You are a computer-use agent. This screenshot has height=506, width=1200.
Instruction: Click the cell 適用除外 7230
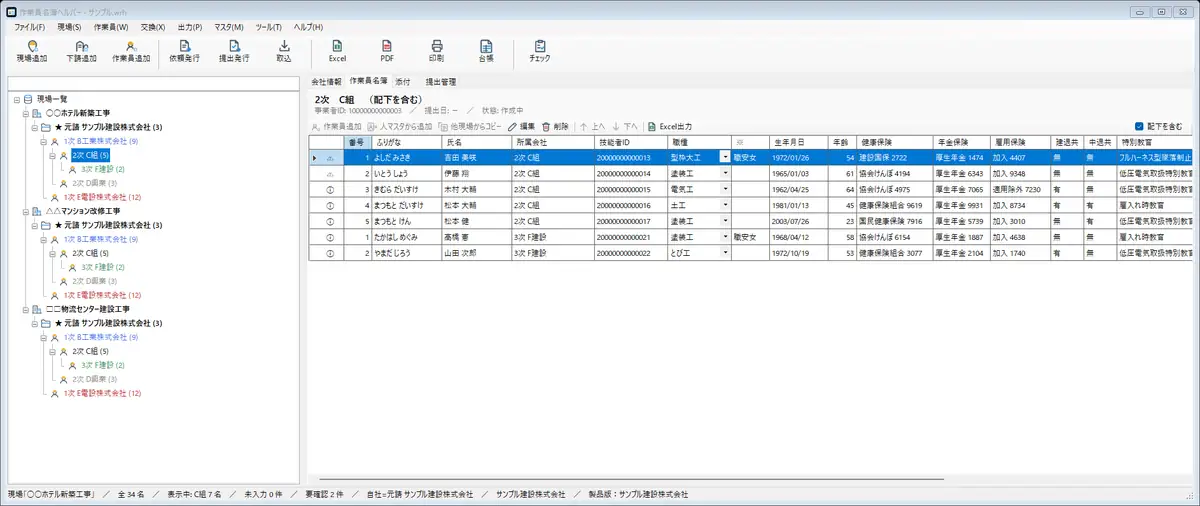point(1020,189)
